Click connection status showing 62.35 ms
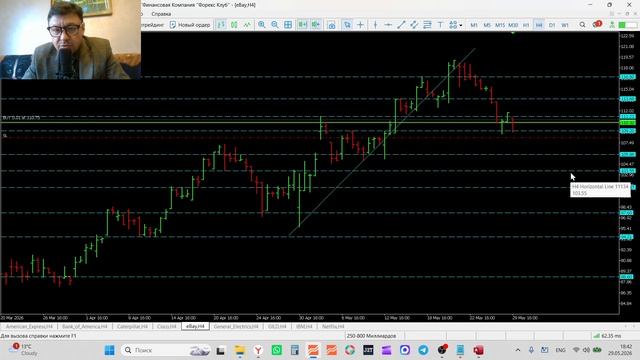Screen dimensions: 640x360 tap(607, 336)
